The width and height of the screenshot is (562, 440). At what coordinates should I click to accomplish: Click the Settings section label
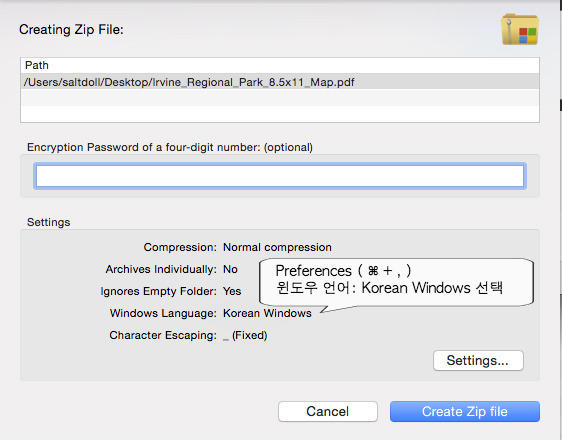point(48,222)
